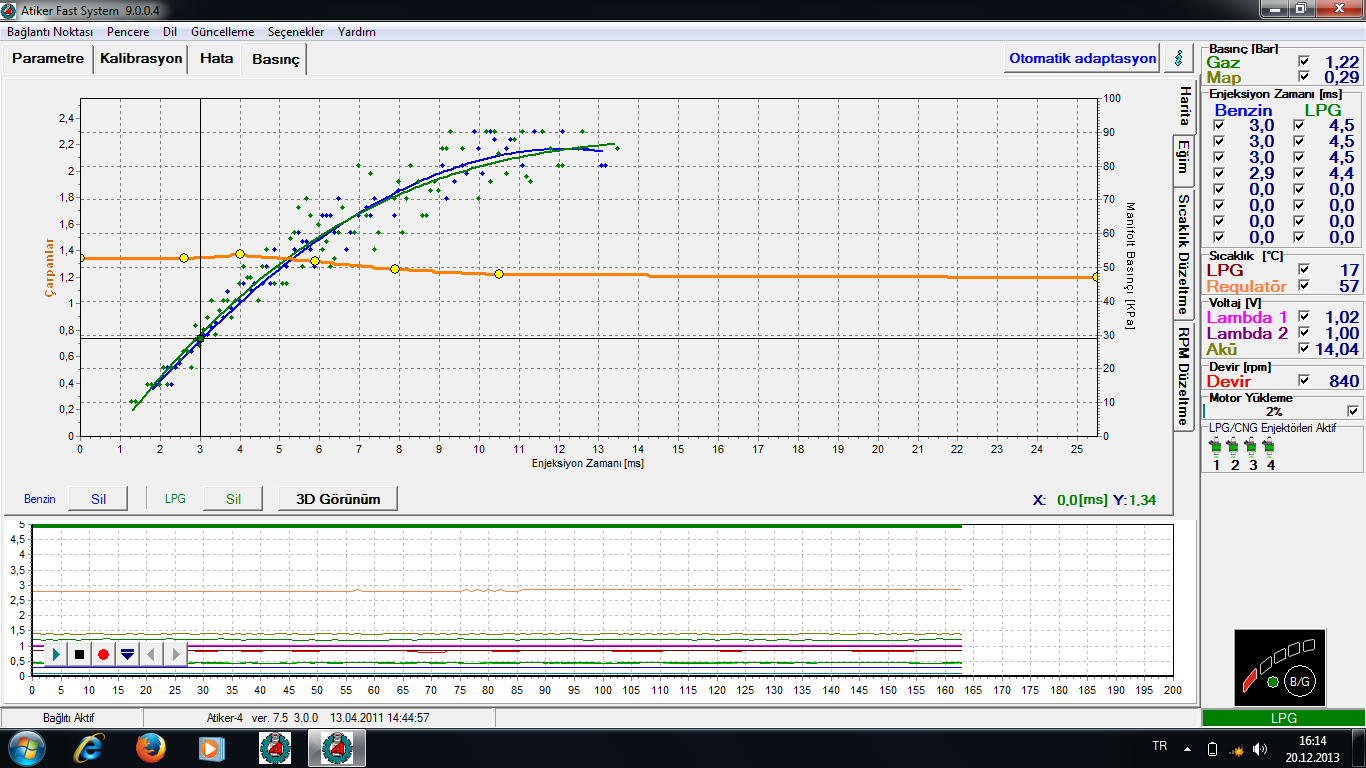Show hidden tray icons arrow
Image resolution: width=1366 pixels, height=768 pixels.
click(x=1187, y=748)
